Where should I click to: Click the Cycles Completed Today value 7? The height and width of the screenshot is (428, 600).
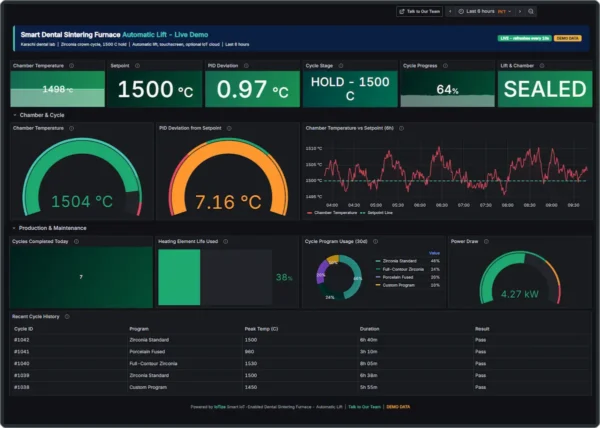pos(81,277)
